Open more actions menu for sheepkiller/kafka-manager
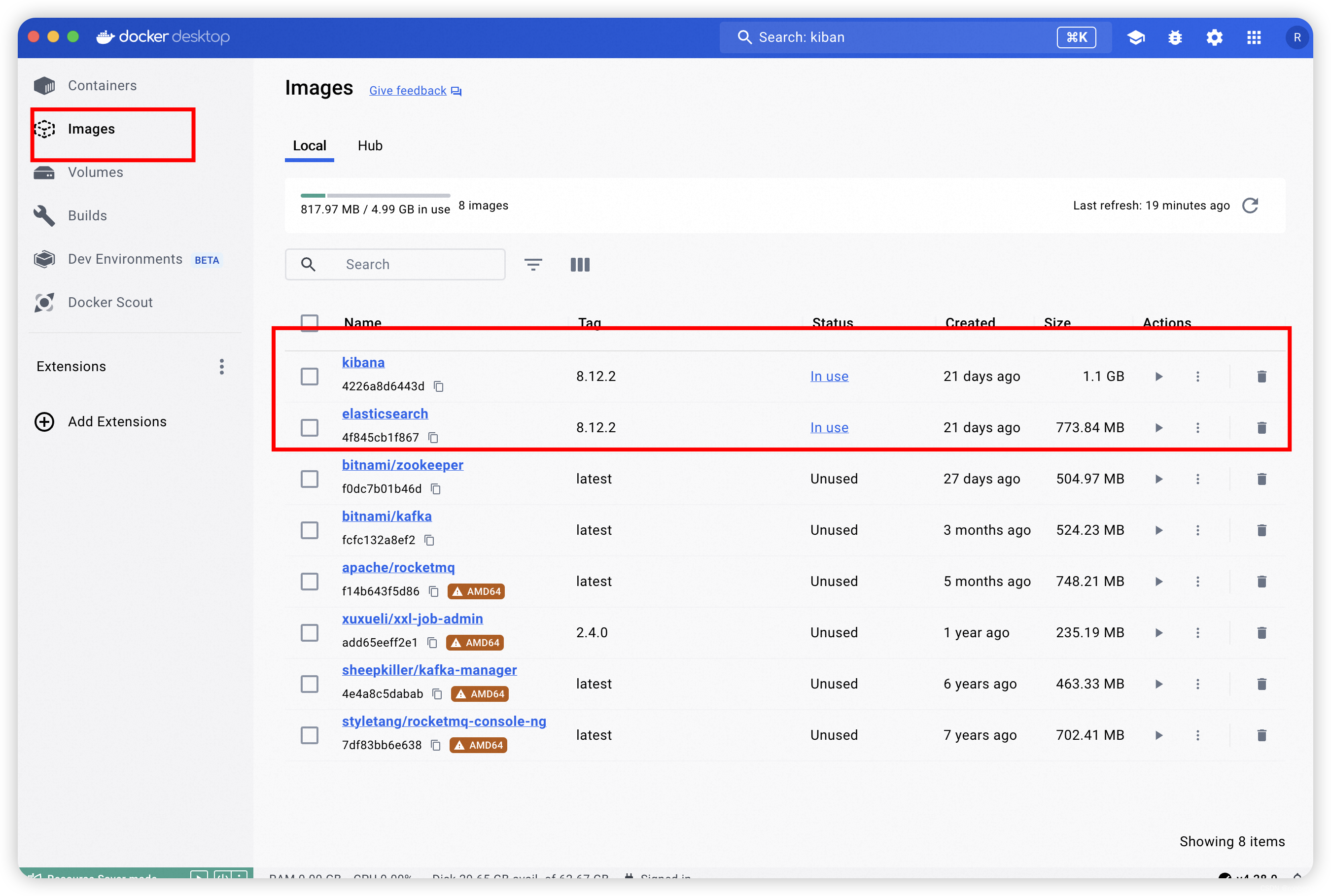The height and width of the screenshot is (896, 1331). (x=1198, y=684)
